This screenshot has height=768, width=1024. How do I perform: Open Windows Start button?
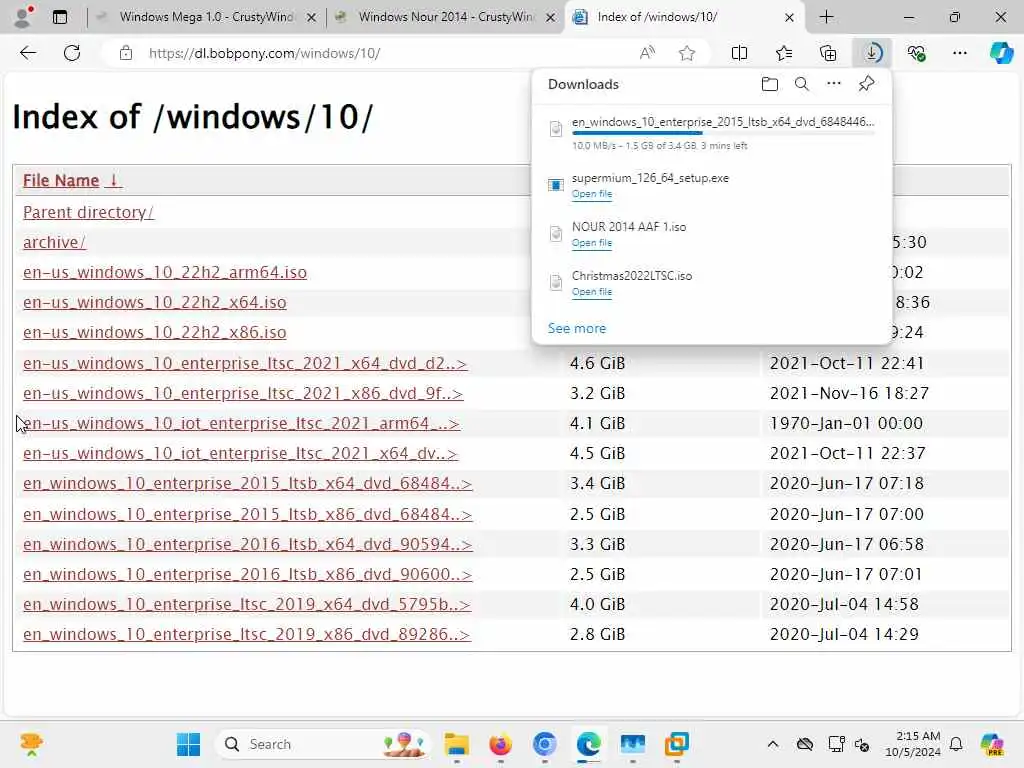point(189,744)
